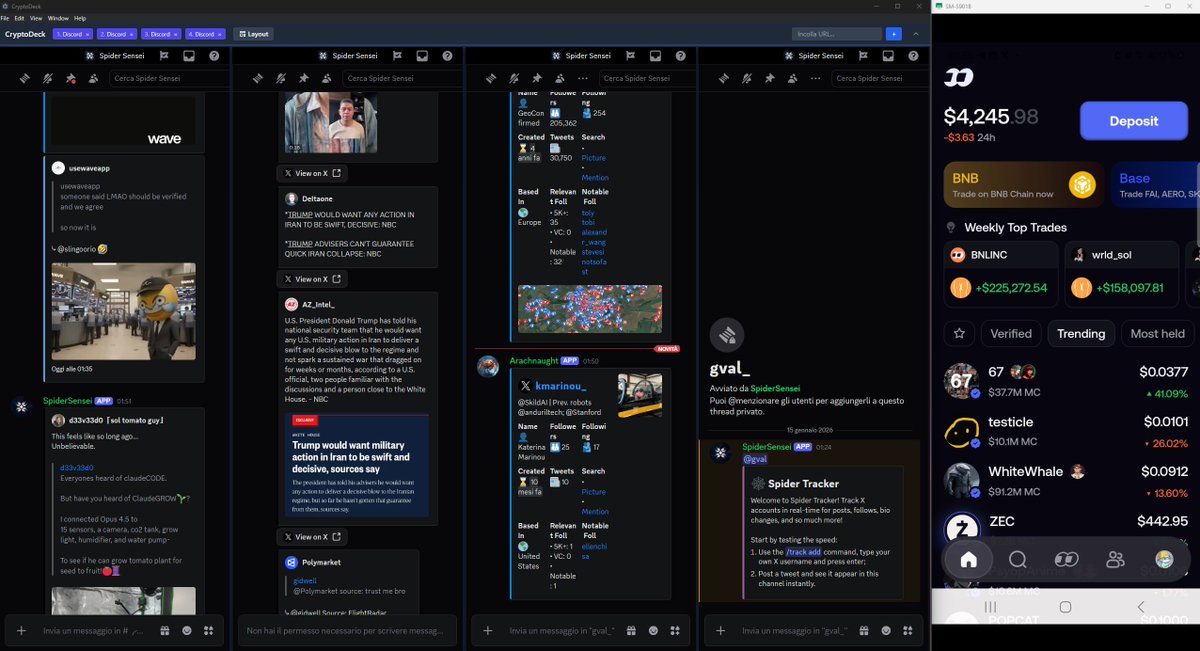Open inbox icon in Discord pane 4 header
This screenshot has width=1200, height=651.
coord(888,56)
